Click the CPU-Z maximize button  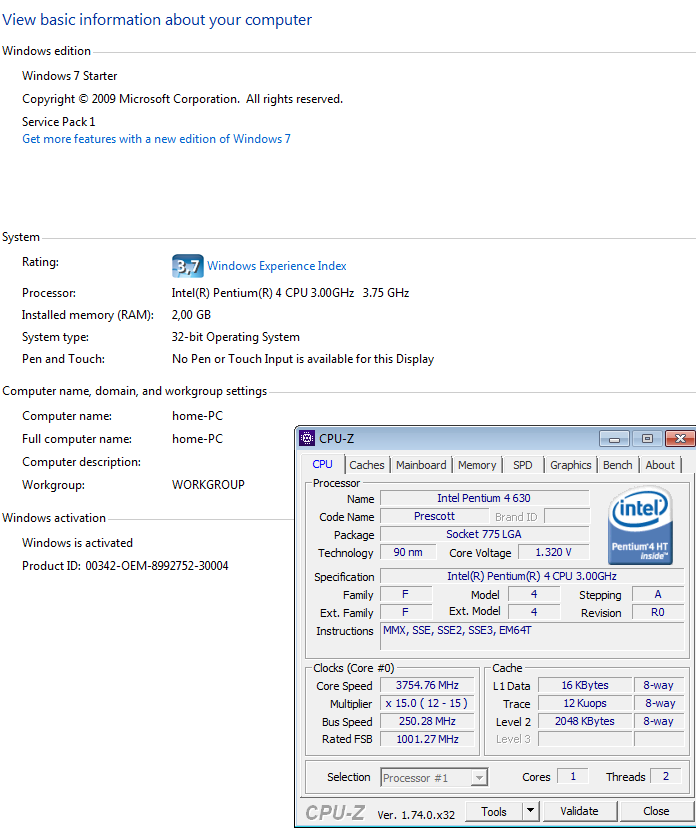(647, 439)
